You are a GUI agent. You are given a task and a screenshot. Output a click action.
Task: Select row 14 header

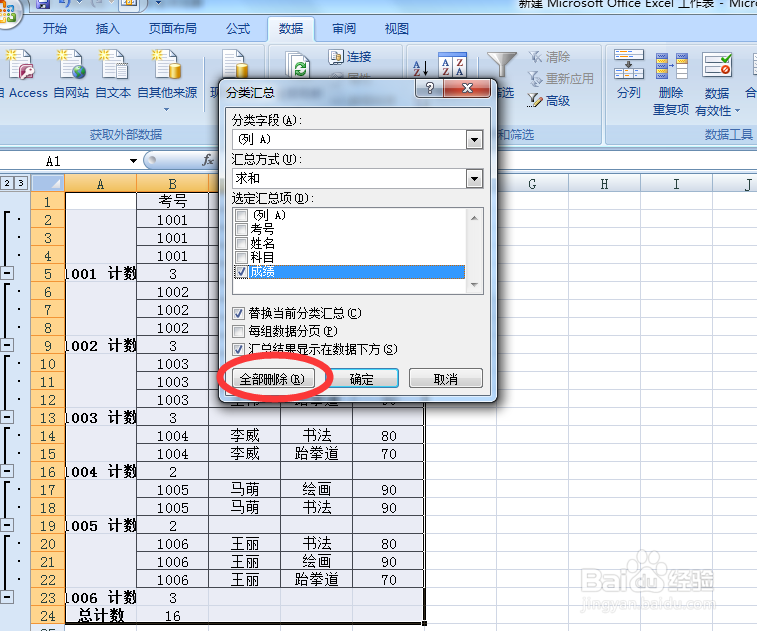47,436
